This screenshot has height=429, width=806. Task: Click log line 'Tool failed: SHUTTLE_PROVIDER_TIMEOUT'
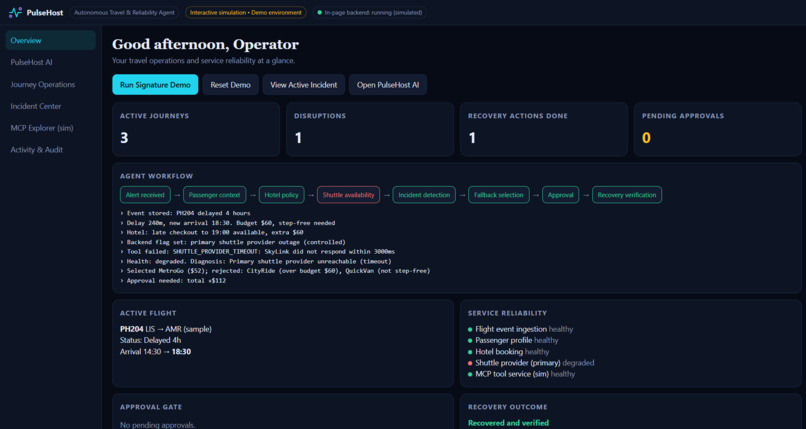coord(258,252)
